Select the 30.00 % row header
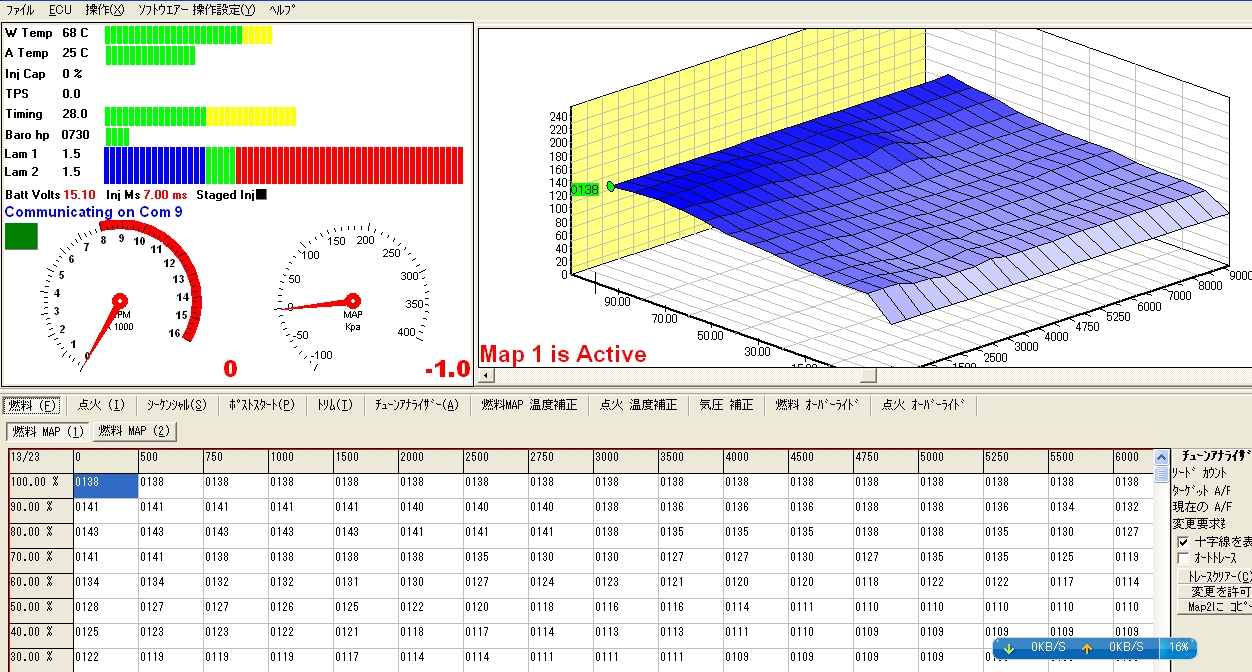The image size is (1252, 672). (40, 660)
